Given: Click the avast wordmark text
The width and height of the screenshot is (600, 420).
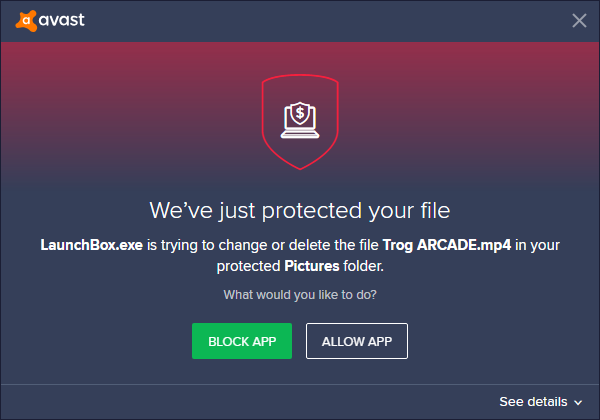Looking at the screenshot, I should [62, 20].
